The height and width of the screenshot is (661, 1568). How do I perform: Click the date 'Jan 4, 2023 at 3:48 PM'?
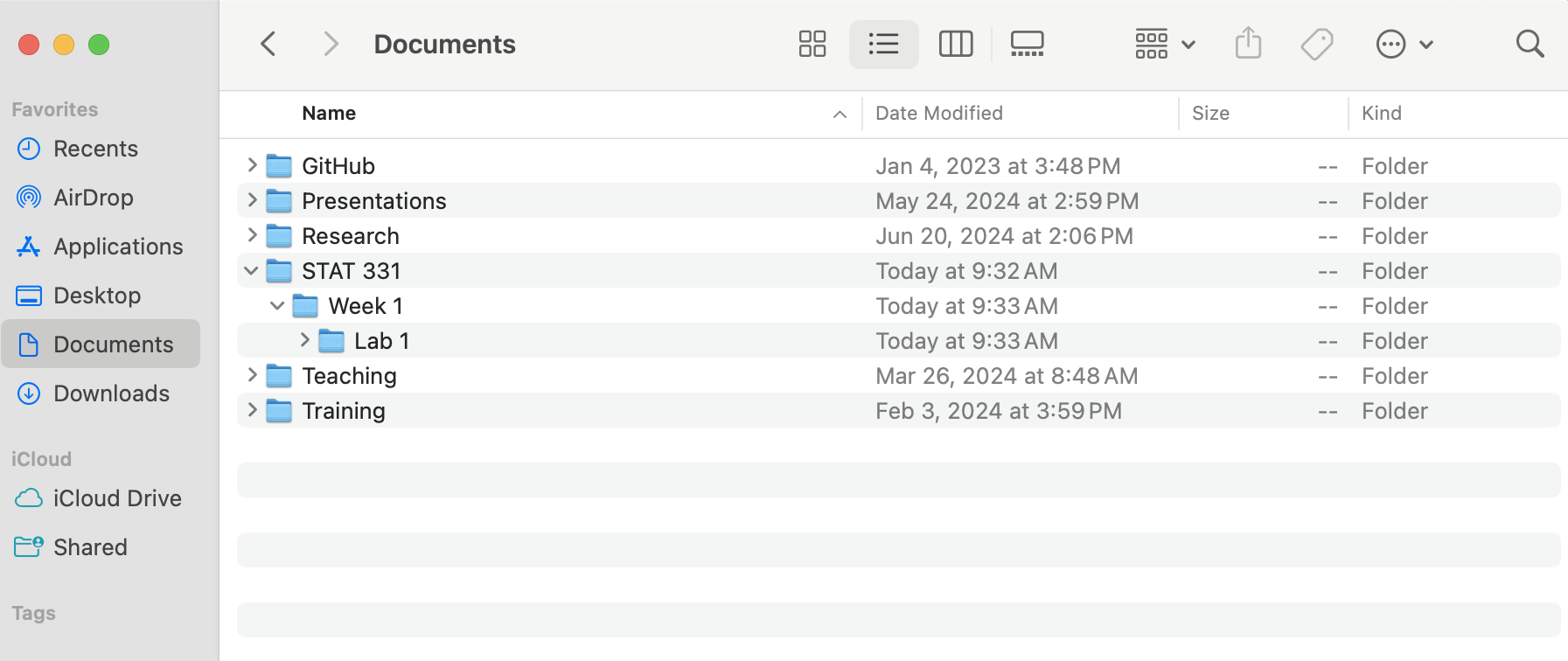click(998, 166)
